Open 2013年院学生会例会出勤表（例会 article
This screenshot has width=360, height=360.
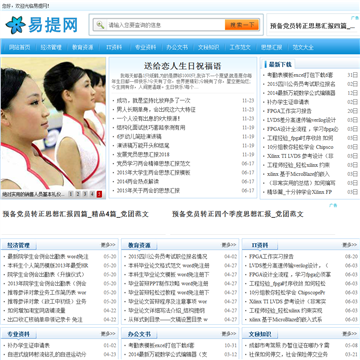coord(47,284)
